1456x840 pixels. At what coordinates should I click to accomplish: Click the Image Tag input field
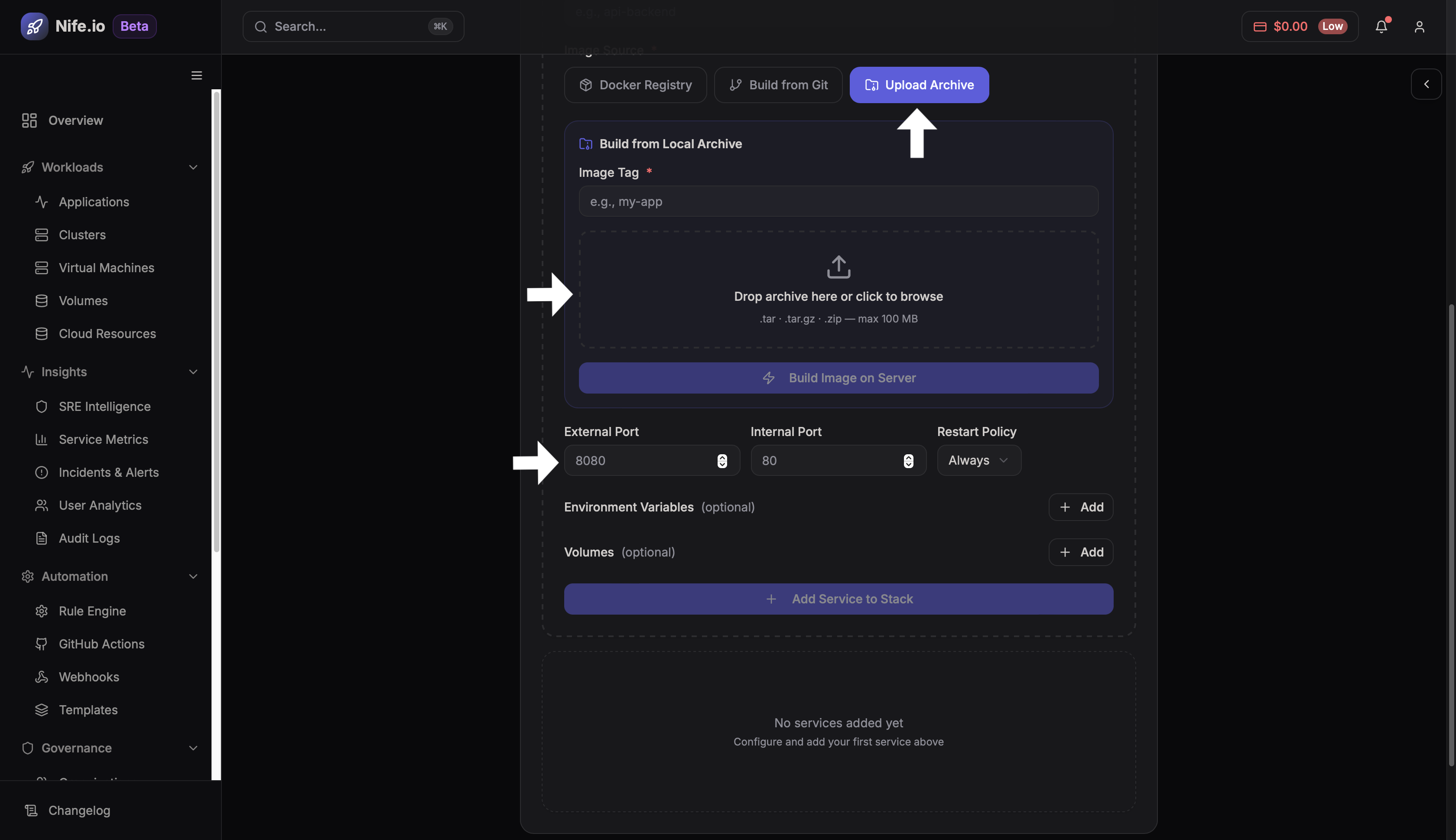tap(837, 201)
